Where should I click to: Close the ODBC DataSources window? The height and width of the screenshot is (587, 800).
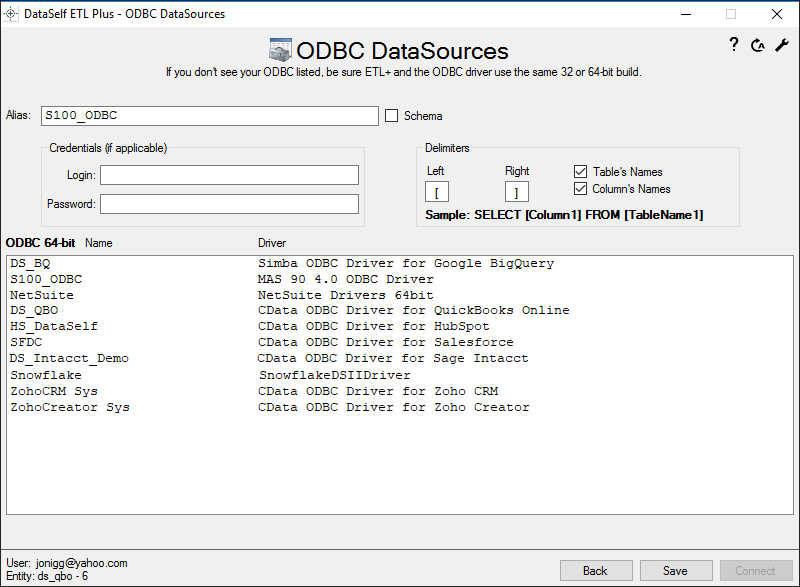click(x=776, y=14)
